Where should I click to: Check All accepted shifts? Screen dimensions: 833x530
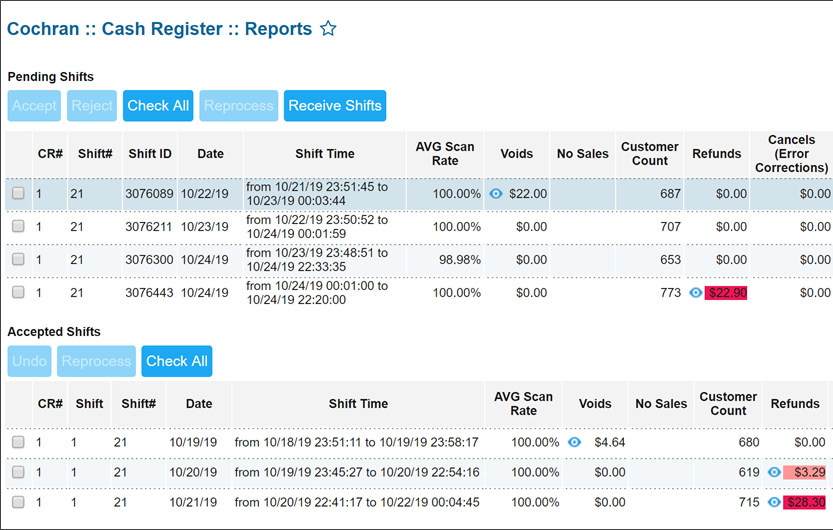[x=177, y=361]
